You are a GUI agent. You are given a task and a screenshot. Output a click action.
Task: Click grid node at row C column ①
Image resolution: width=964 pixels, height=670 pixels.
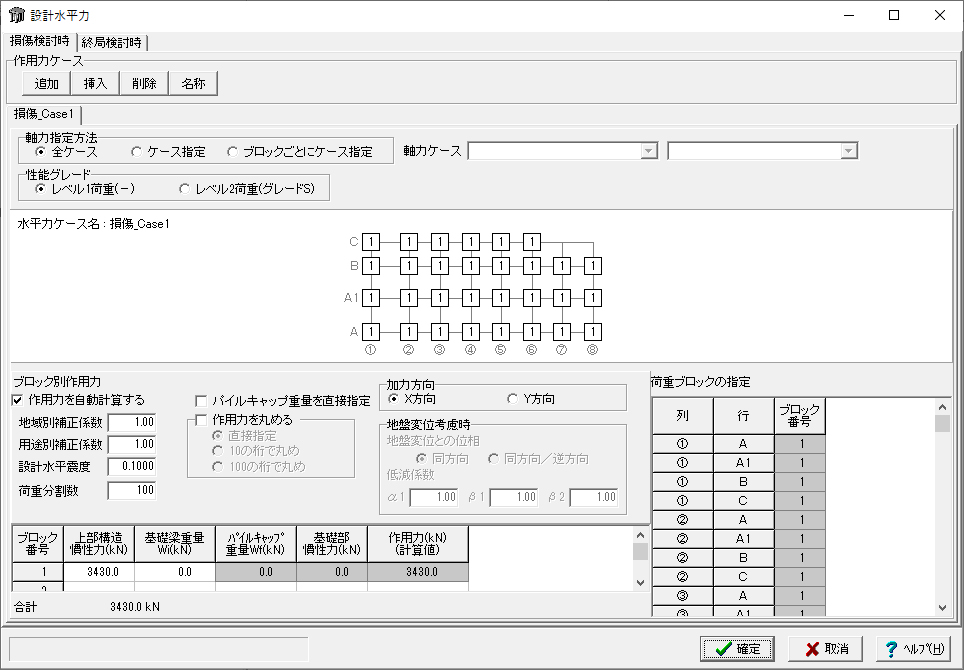point(371,242)
